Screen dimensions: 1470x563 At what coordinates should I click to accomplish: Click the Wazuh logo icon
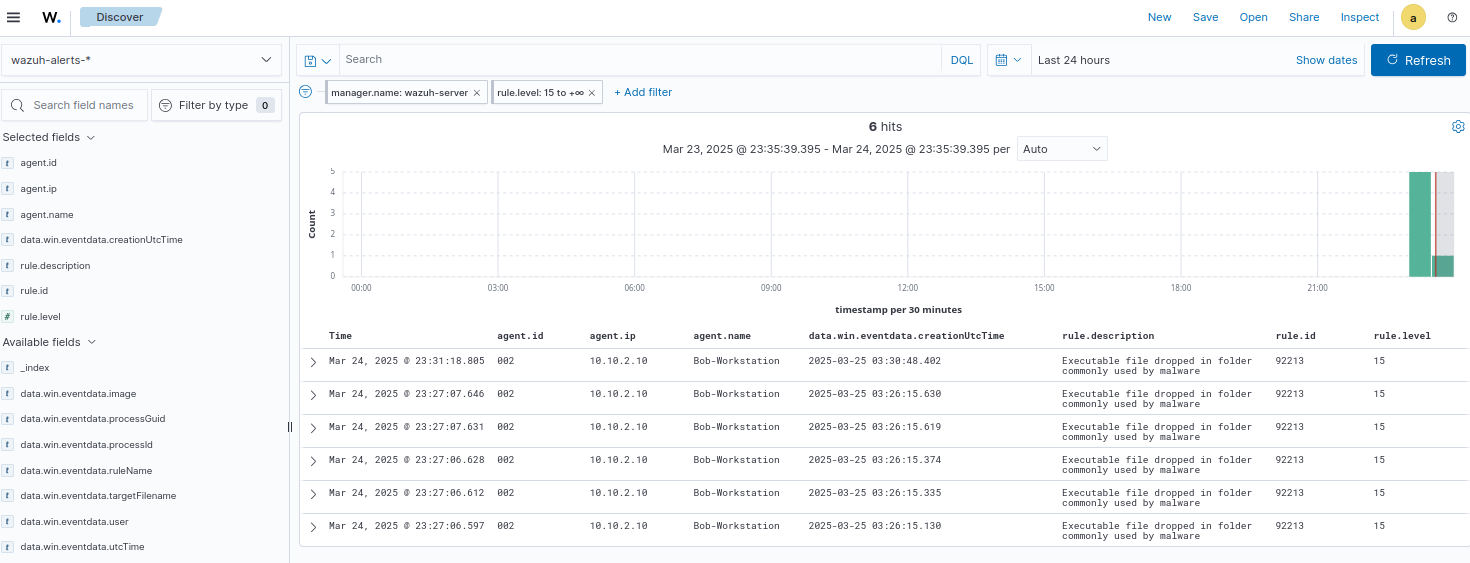point(51,17)
